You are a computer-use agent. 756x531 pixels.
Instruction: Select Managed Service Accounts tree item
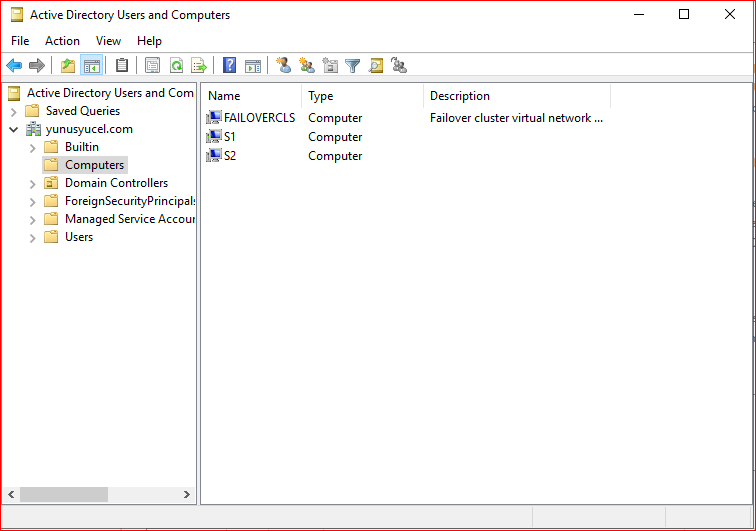click(130, 219)
